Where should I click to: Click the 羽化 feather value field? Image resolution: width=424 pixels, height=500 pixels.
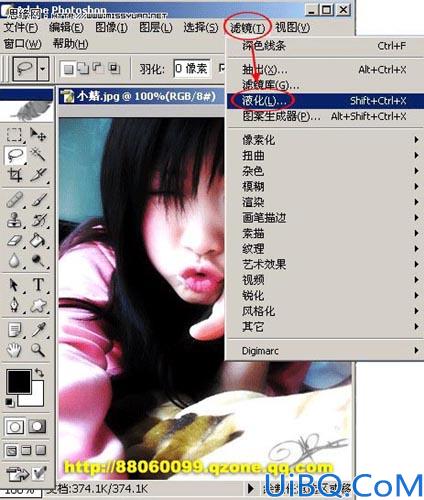click(192, 69)
